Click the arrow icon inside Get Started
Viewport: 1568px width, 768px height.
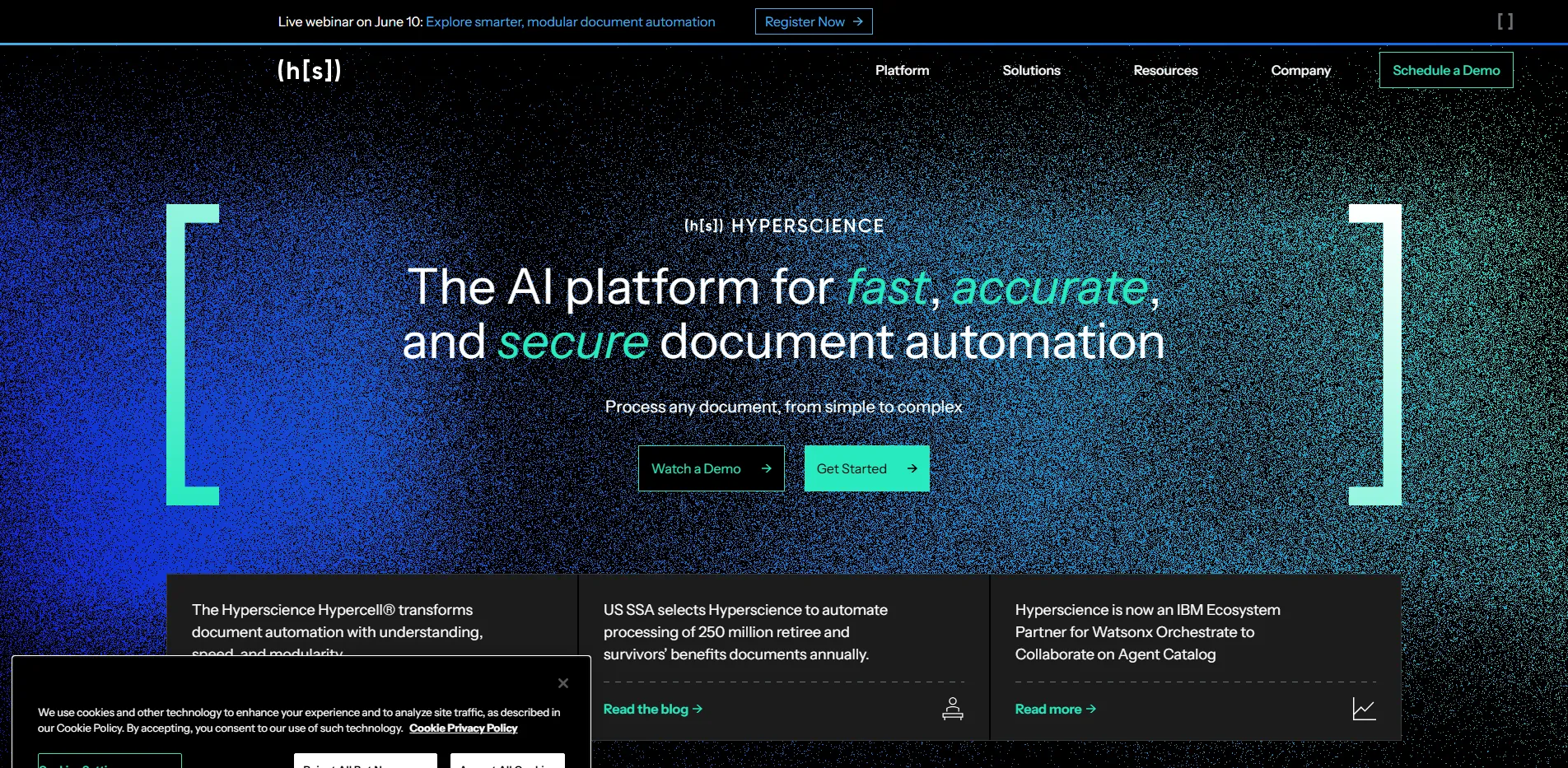pos(911,468)
